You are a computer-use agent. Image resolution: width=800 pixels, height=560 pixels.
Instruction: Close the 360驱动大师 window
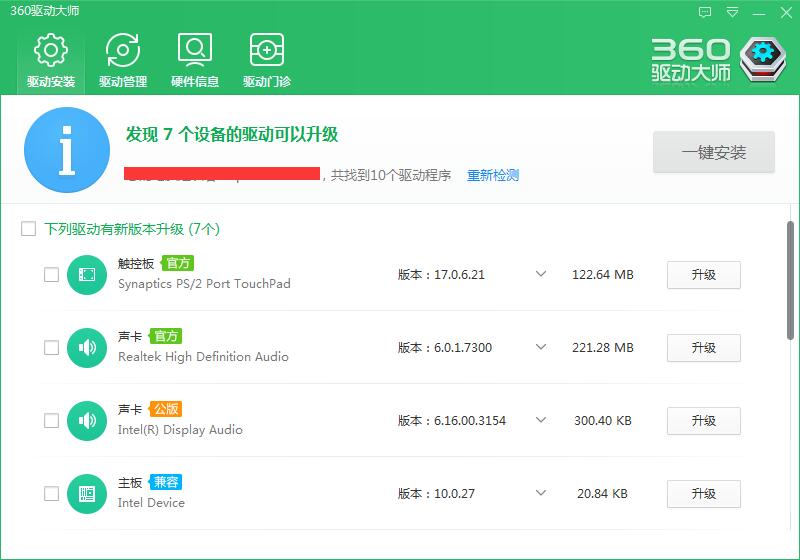tap(786, 12)
